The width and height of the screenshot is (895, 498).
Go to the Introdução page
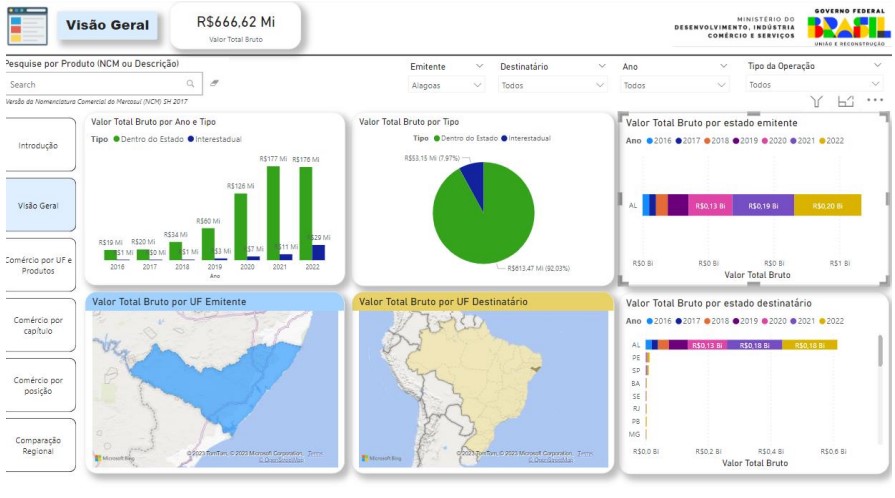39,146
